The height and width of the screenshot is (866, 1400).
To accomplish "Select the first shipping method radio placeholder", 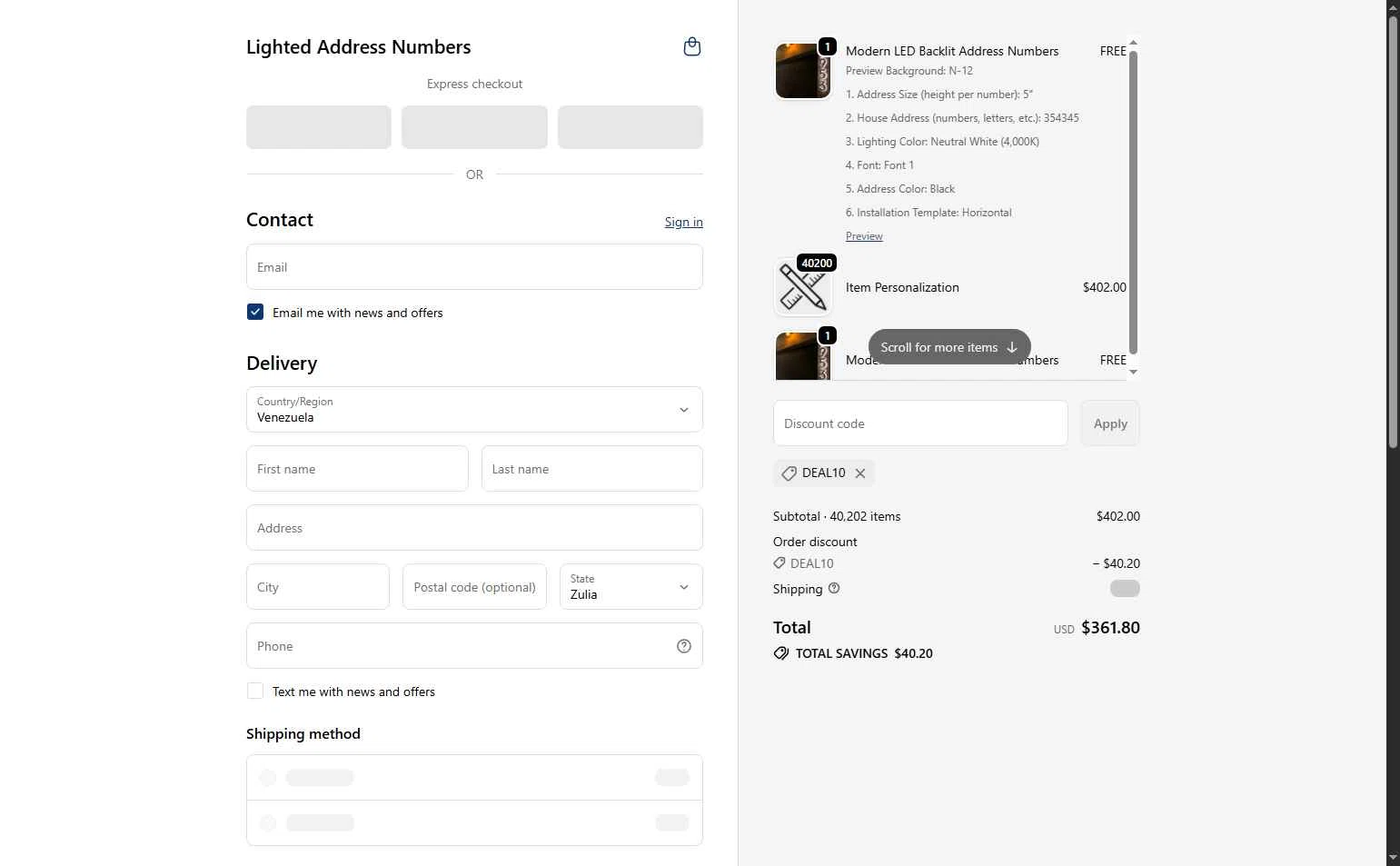I will 268,778.
